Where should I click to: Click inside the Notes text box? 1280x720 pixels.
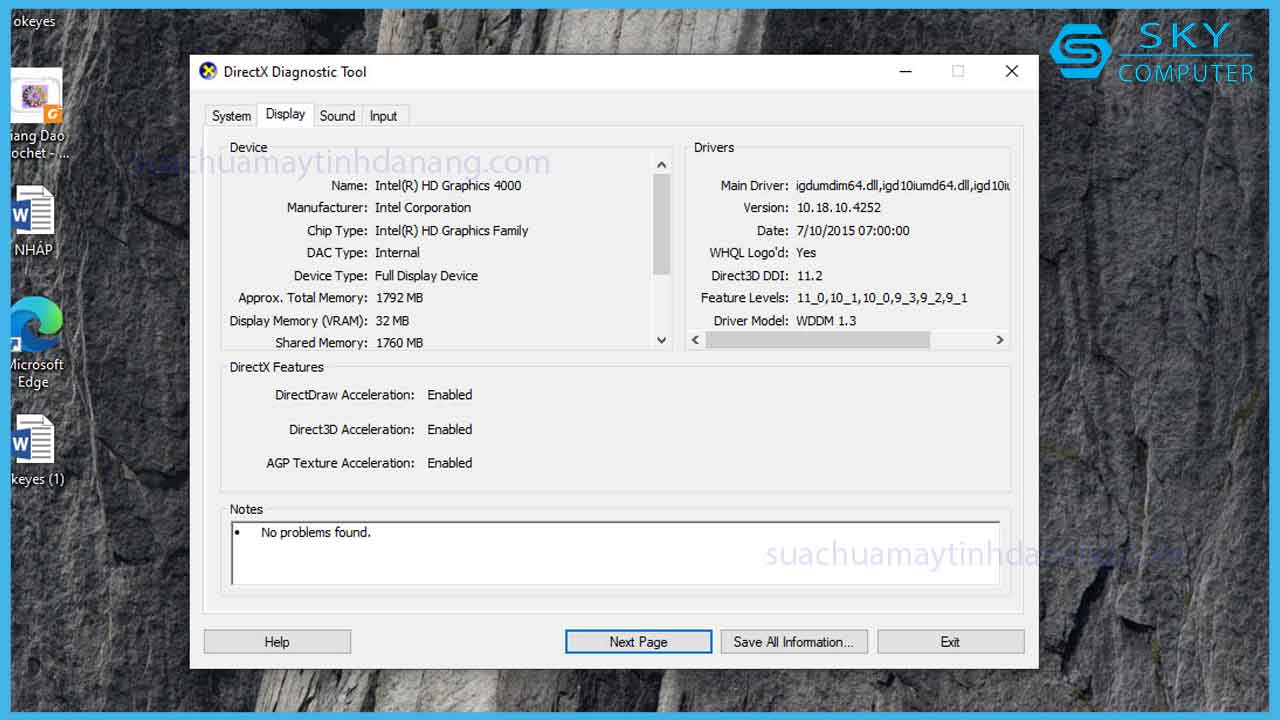pos(615,553)
